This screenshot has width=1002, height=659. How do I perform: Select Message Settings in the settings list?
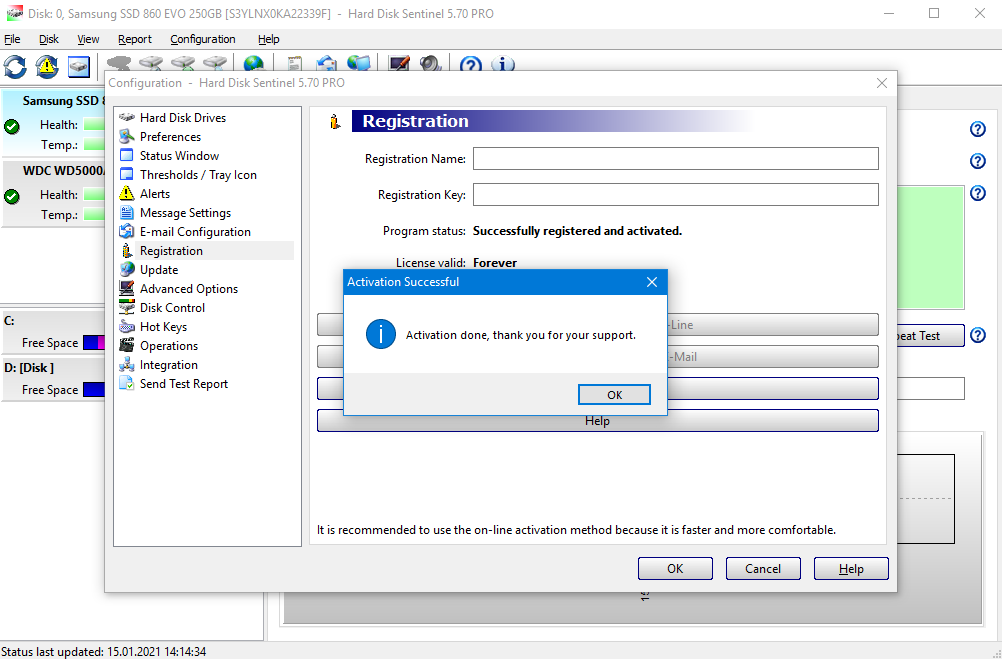click(185, 213)
